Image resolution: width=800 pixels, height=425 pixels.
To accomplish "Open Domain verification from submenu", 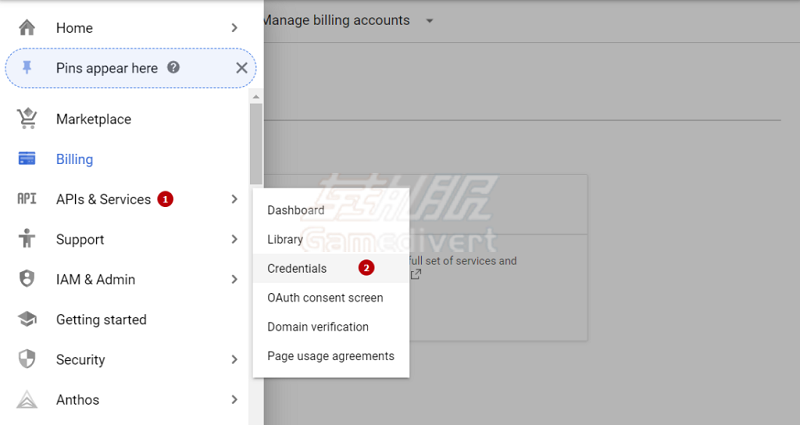I will (x=331, y=327).
